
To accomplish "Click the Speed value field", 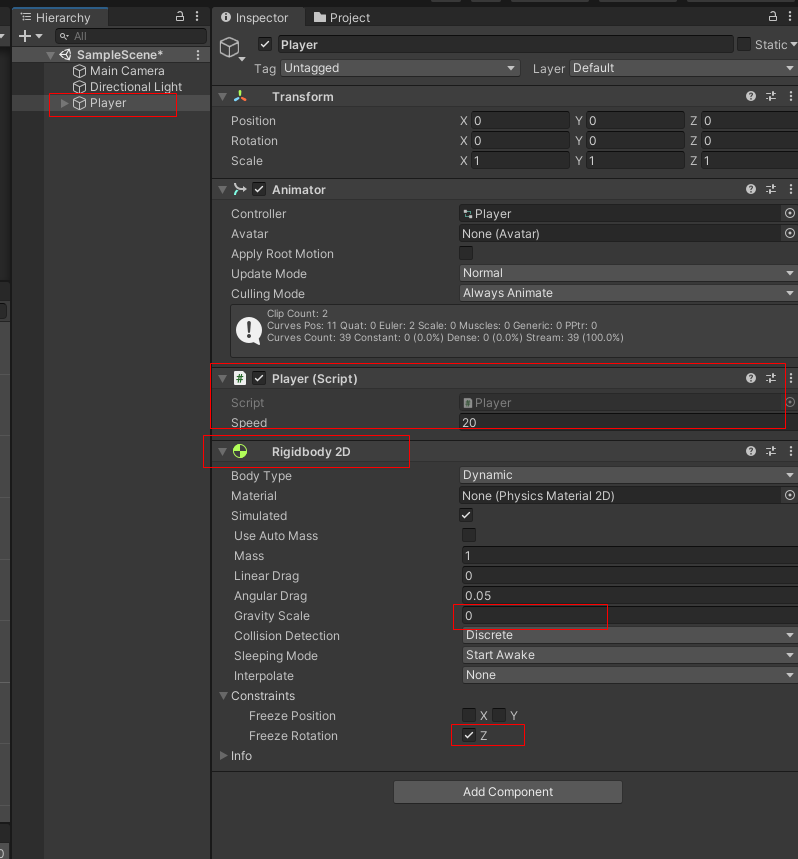I will point(628,422).
